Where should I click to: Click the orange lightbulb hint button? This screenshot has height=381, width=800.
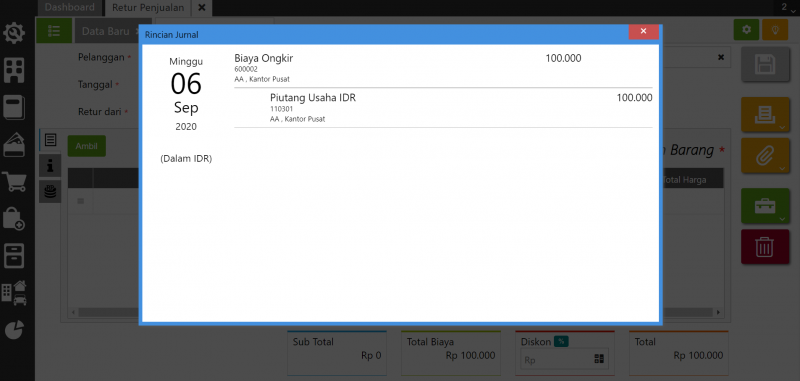coord(775,30)
